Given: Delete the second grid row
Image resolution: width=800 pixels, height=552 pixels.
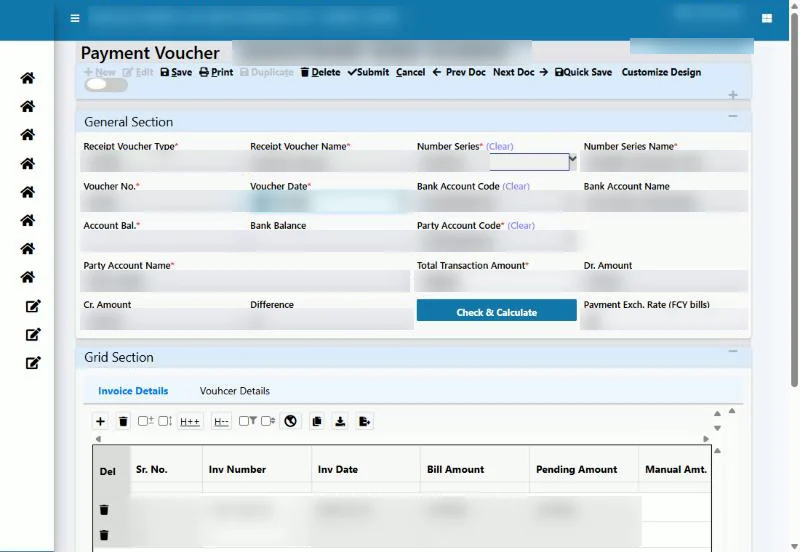Looking at the screenshot, I should (104, 535).
